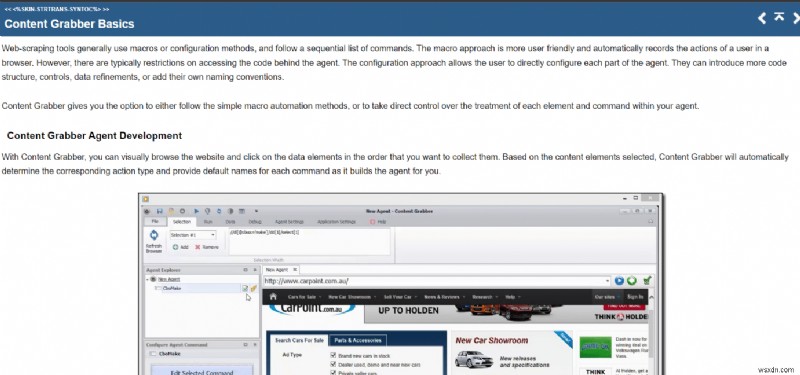Image resolution: width=800 pixels, height=375 pixels.
Task: Click the green refresh circle beside URL
Action: (x=632, y=281)
